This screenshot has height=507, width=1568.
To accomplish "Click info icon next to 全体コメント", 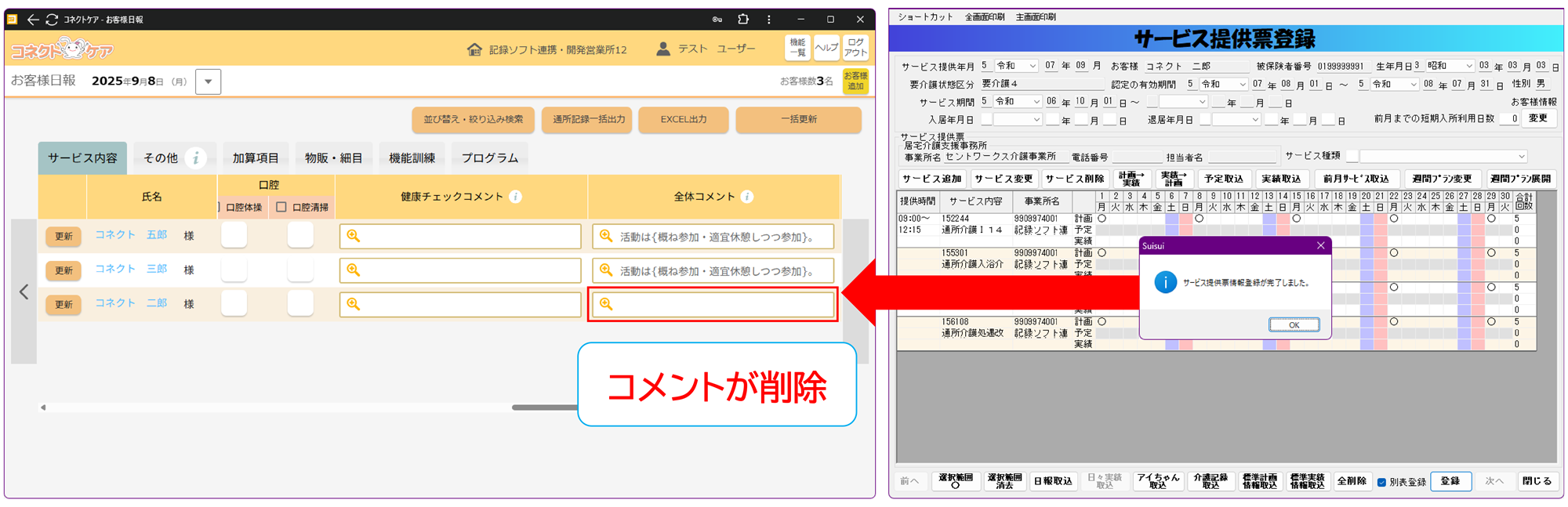I will (747, 197).
